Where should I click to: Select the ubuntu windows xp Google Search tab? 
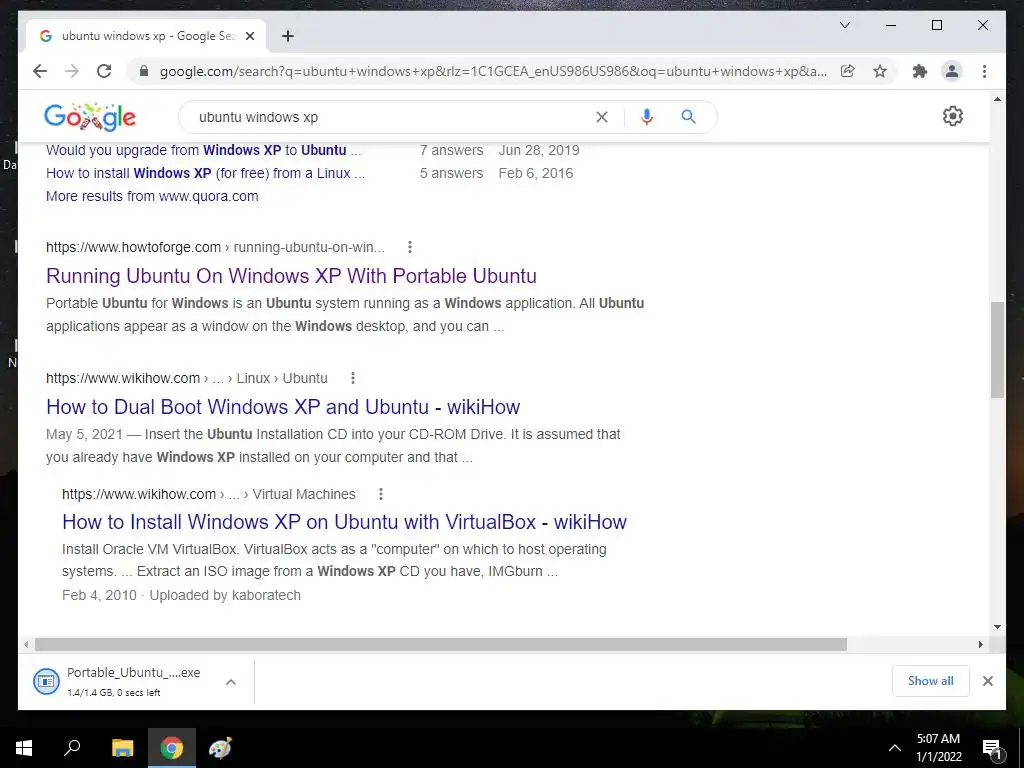tap(146, 36)
